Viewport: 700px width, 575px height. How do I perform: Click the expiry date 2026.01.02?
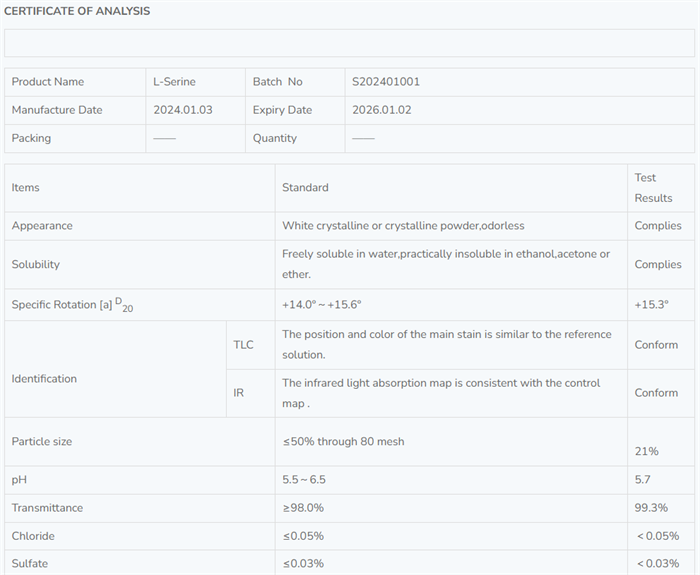(382, 110)
